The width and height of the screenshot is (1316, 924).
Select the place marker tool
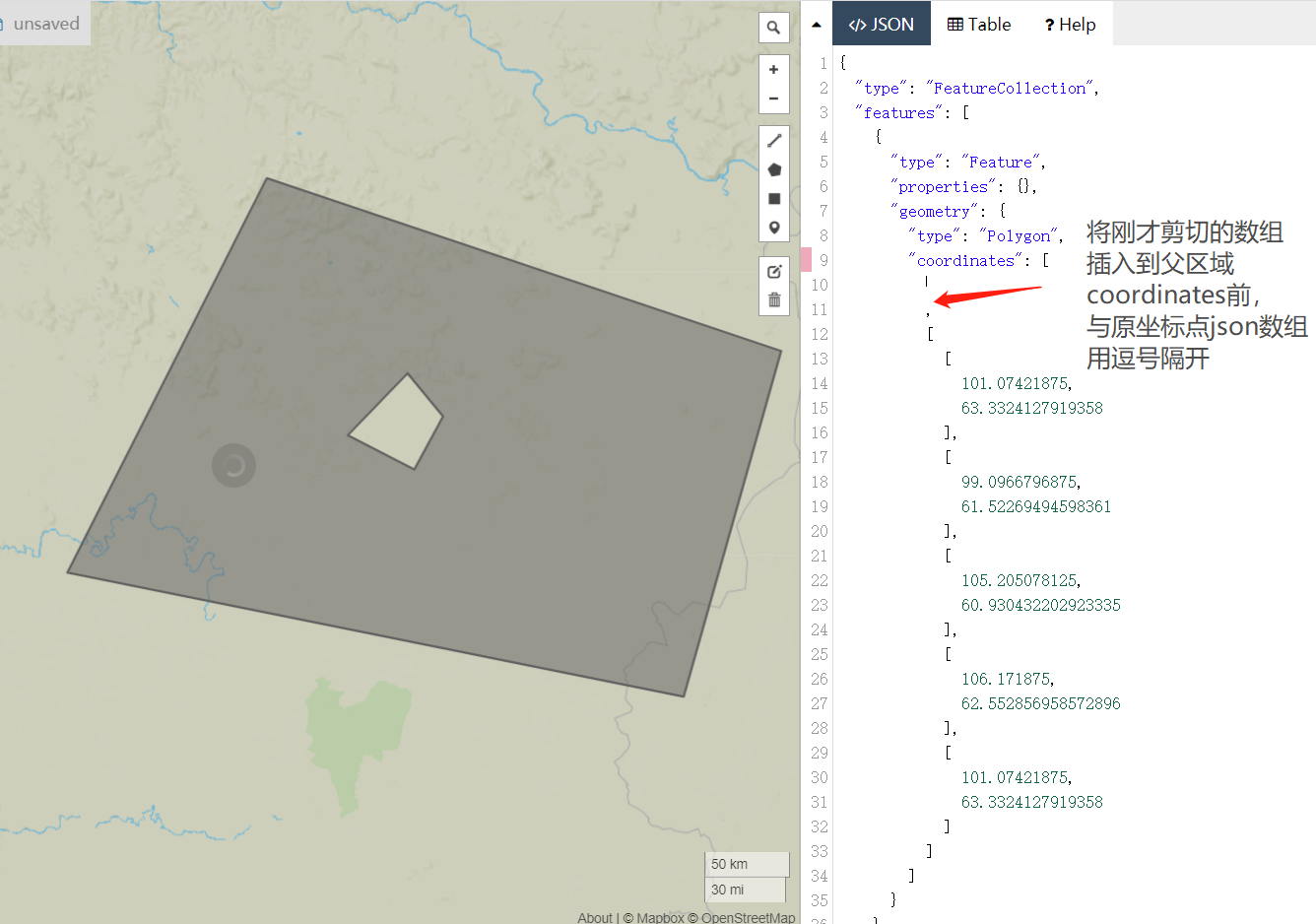point(774,226)
